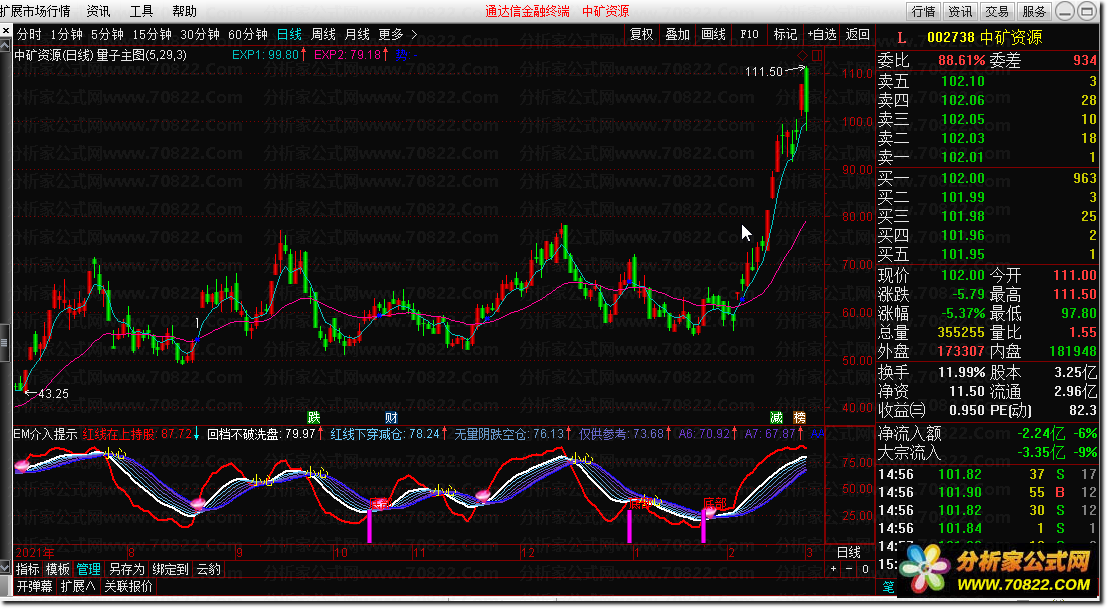This screenshot has width=1109, height=609.
Task: Click 叠加 overlay tool
Action: [x=678, y=35]
